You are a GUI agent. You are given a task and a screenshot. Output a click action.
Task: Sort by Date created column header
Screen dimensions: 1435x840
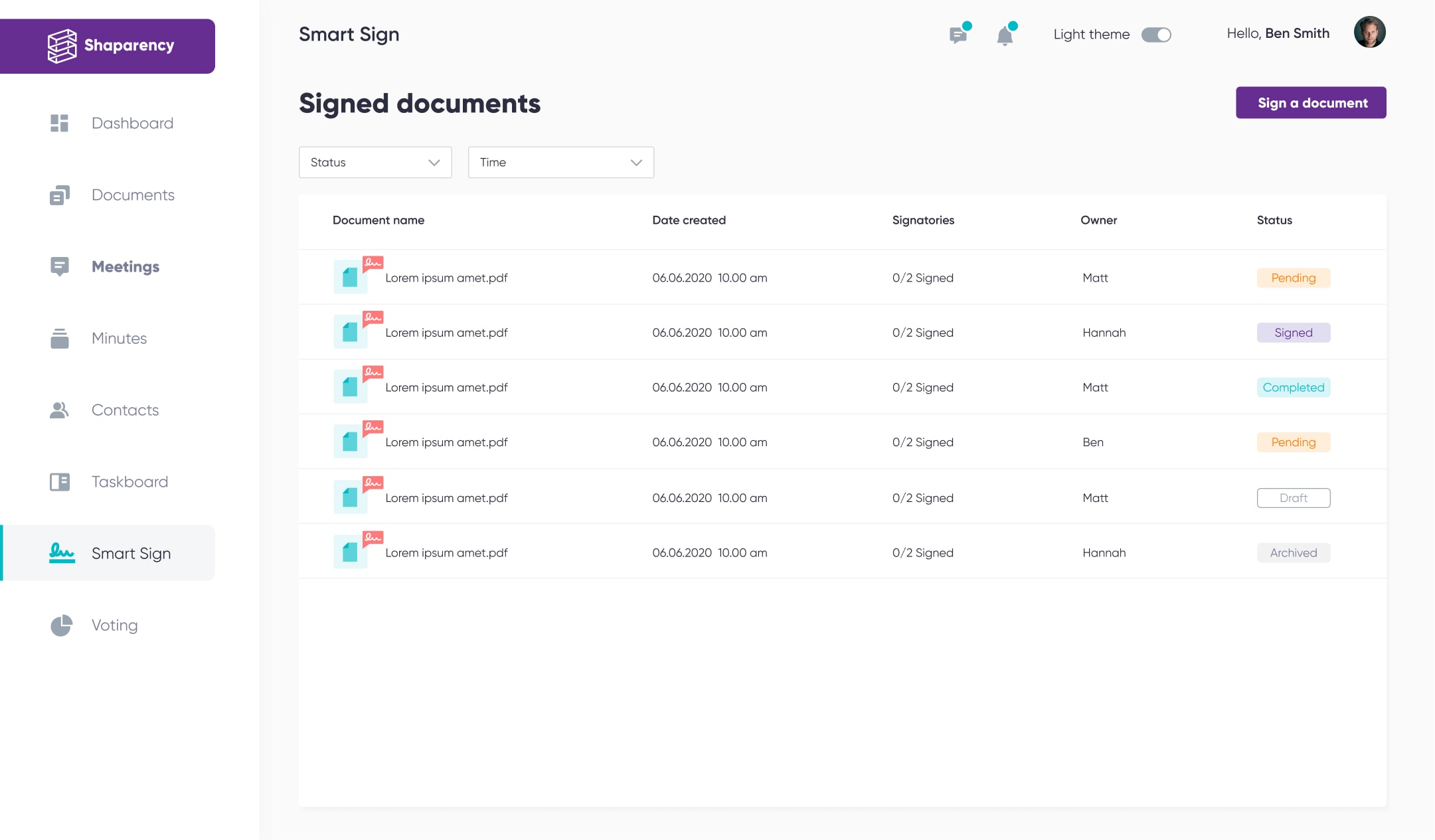tap(689, 220)
